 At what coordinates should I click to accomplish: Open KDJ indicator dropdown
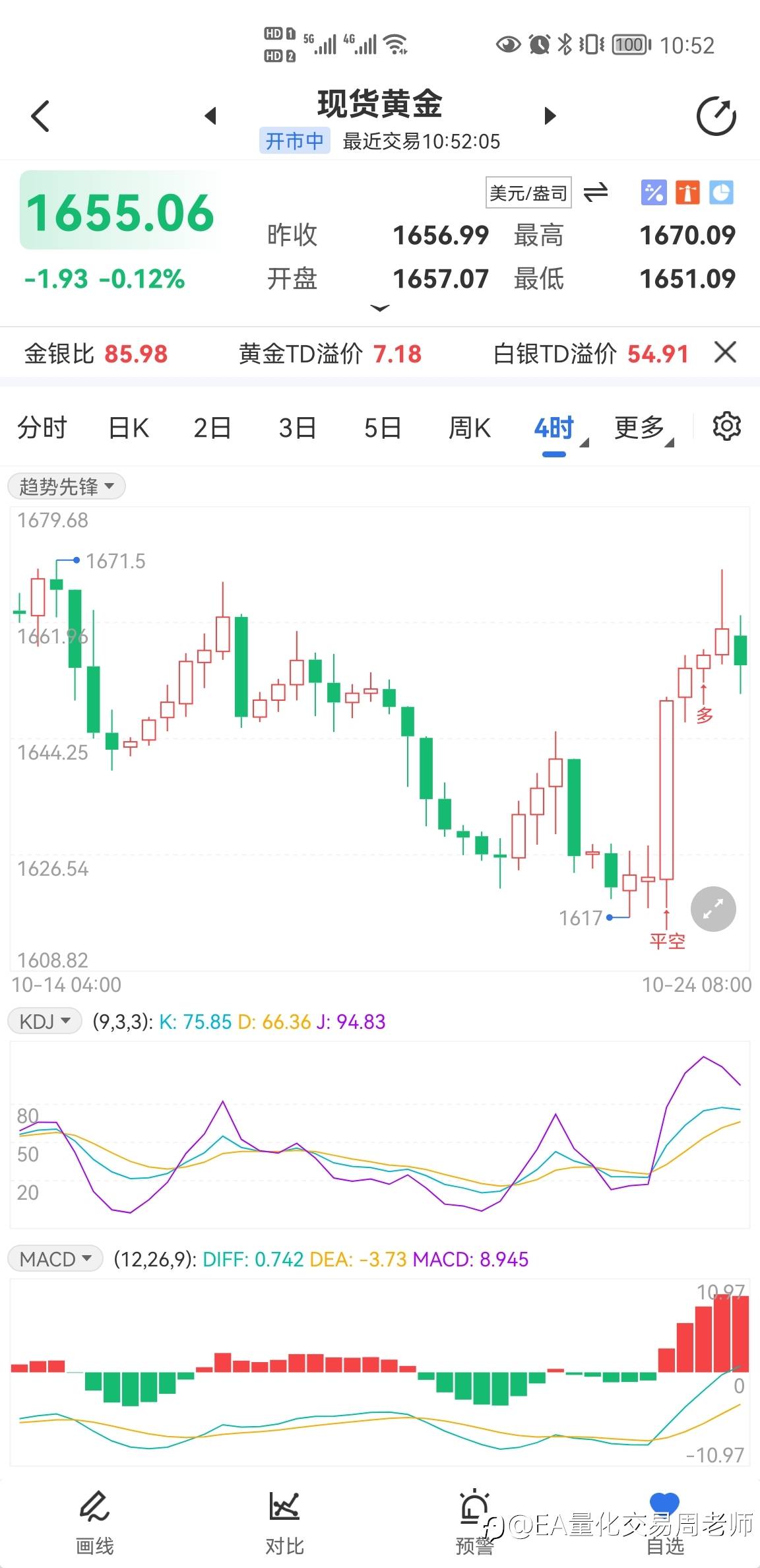45,1022
